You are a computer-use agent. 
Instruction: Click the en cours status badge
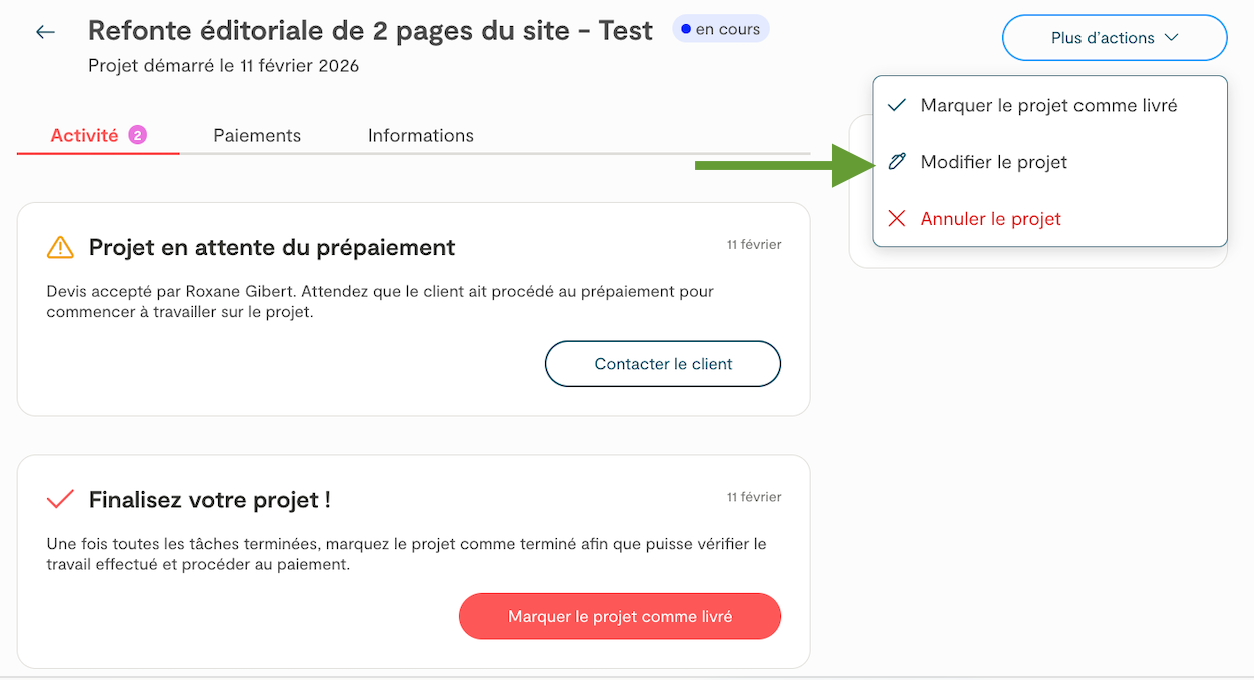coord(720,29)
